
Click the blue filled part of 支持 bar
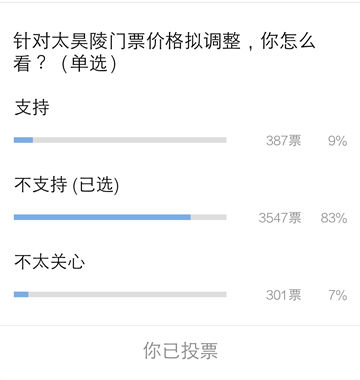23,140
